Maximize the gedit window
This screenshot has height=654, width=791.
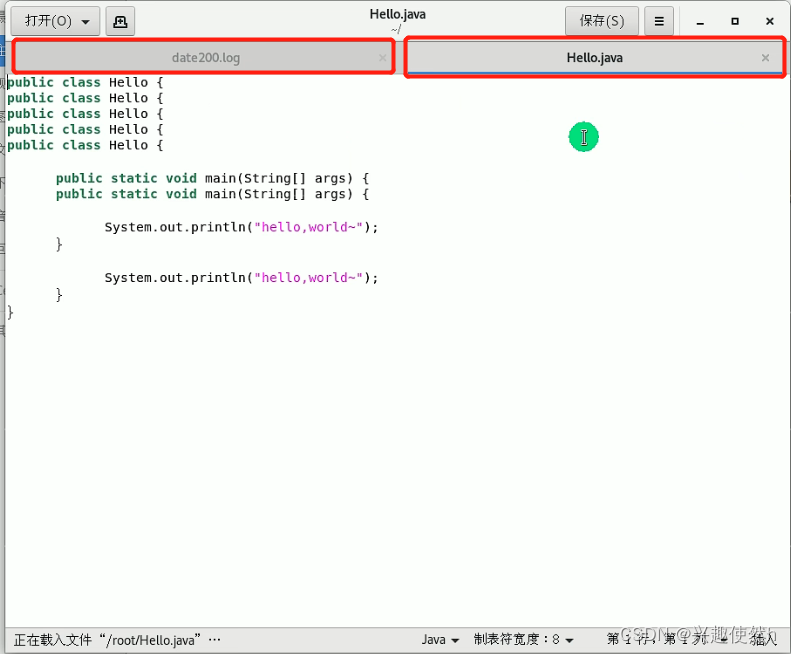click(x=735, y=21)
